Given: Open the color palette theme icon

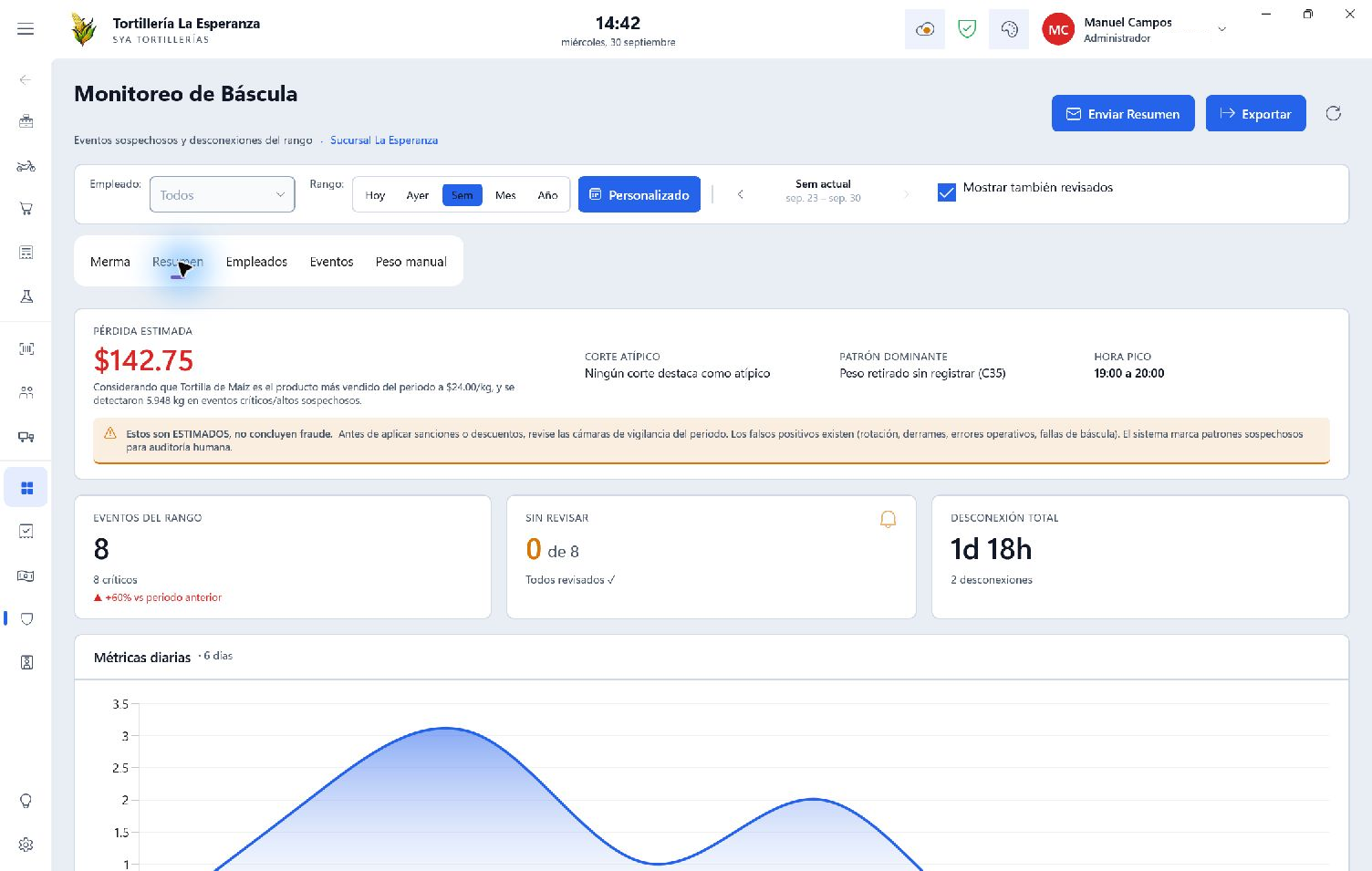Looking at the screenshot, I should (1009, 30).
